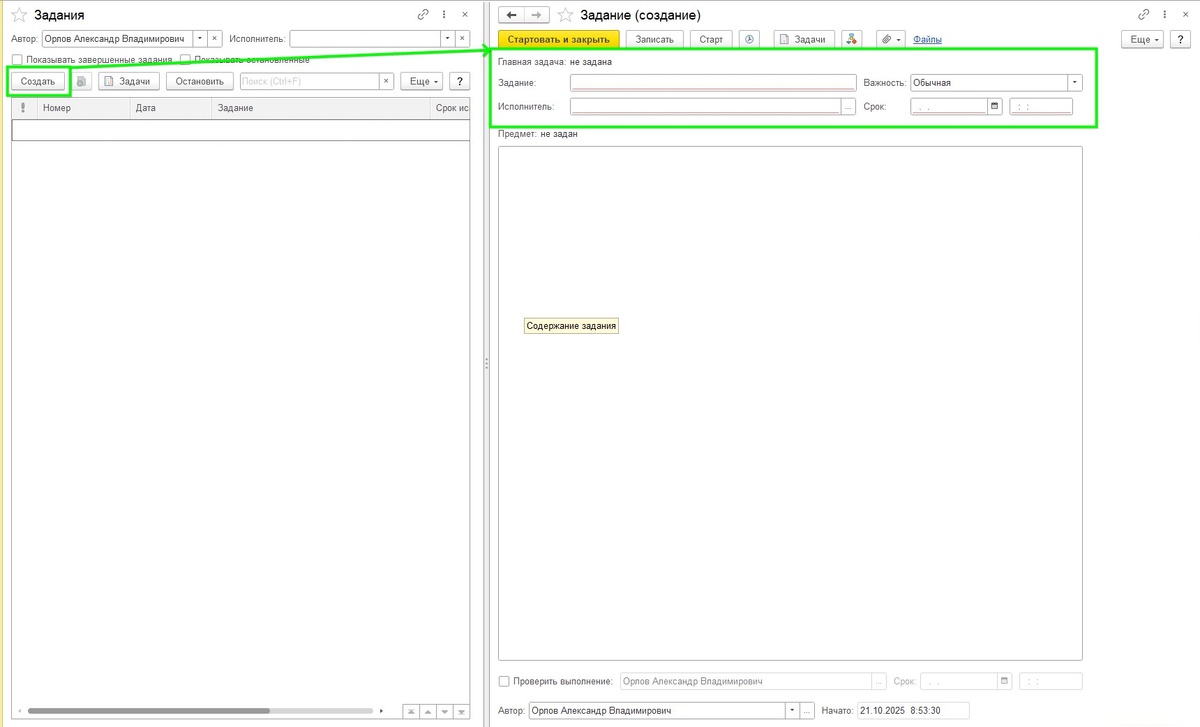Tick the Проверить выполнение checkbox
Image resolution: width=1200 pixels, height=727 pixels.
click(504, 681)
